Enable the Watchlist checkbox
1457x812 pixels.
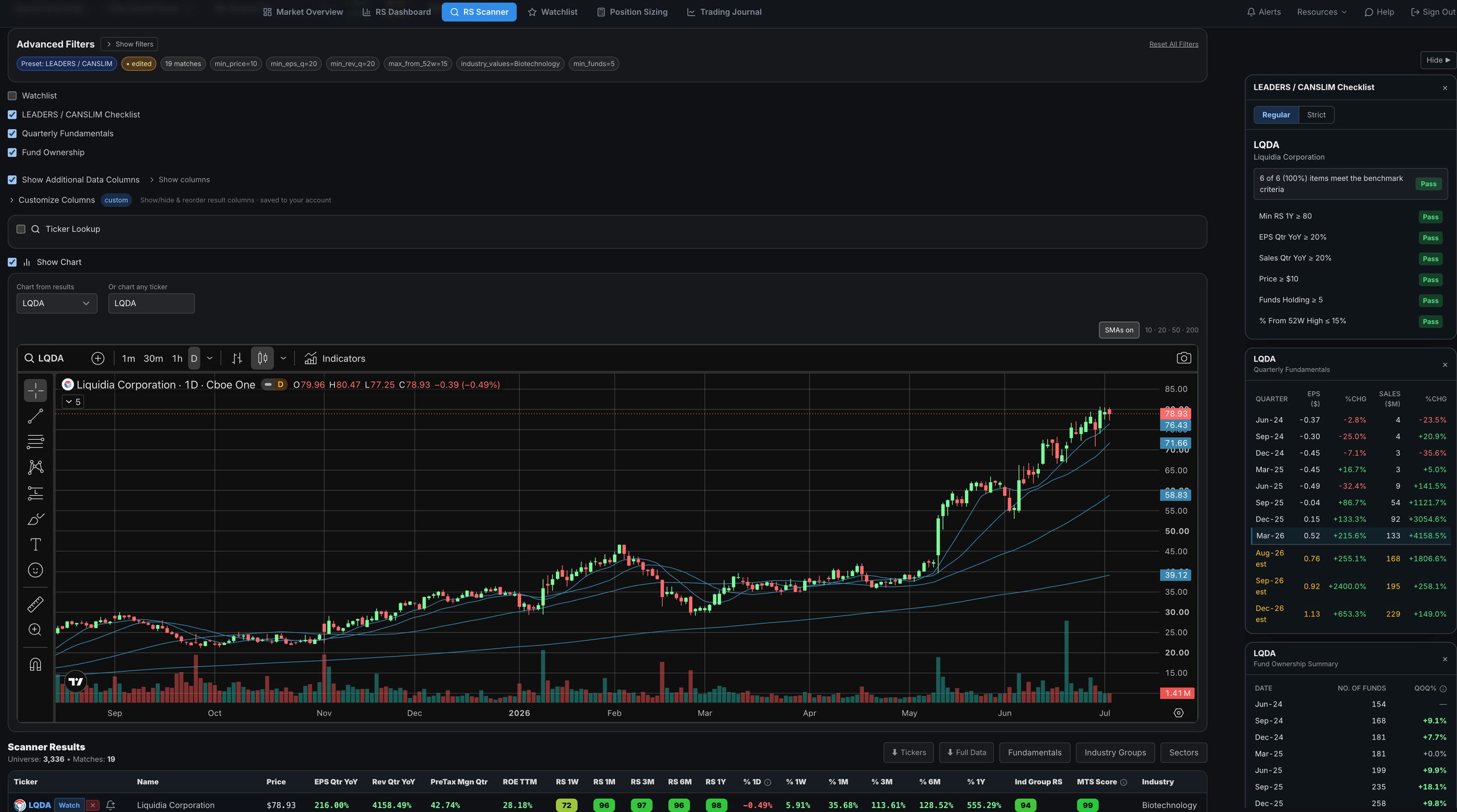pyautogui.click(x=12, y=96)
